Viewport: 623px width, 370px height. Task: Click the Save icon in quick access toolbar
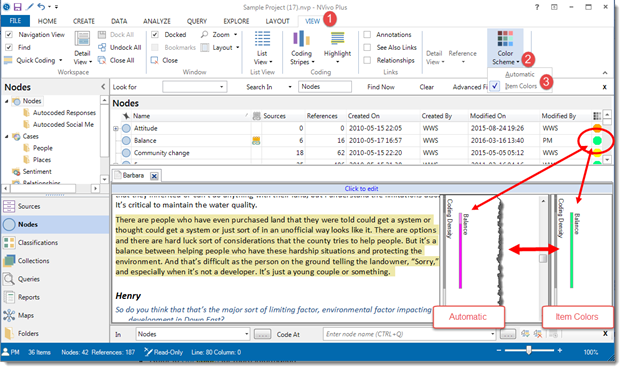(x=17, y=7)
